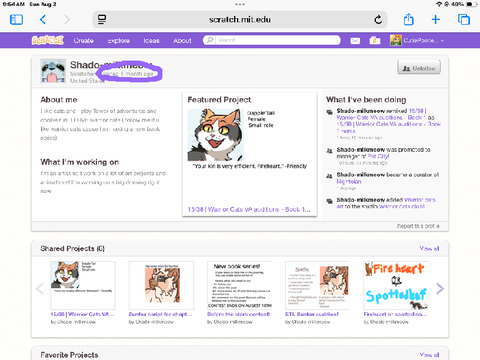Open the Explore menu item
This screenshot has width=480, height=360.
click(x=119, y=41)
